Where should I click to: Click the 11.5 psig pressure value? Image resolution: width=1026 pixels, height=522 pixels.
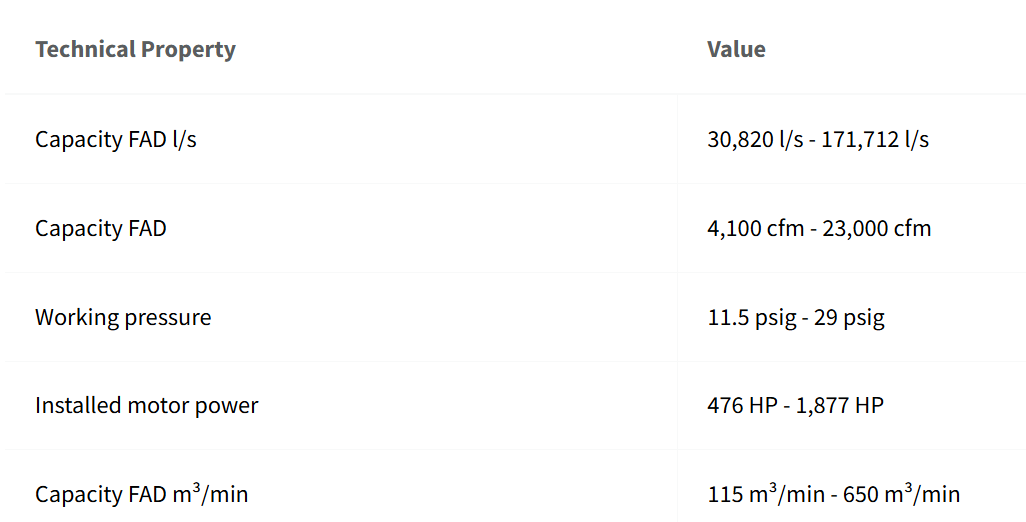pos(749,317)
